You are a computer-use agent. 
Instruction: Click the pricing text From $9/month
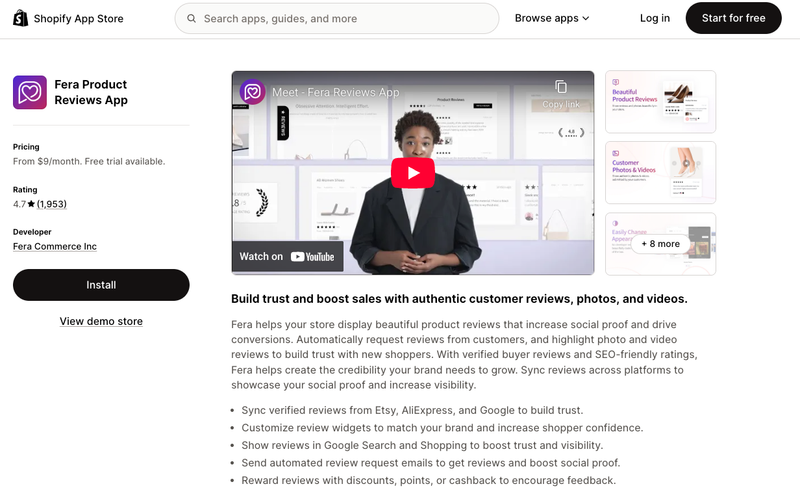89,161
